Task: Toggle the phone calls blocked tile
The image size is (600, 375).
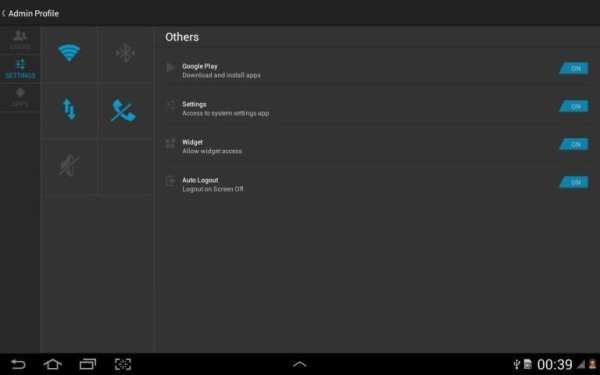Action: pos(123,110)
